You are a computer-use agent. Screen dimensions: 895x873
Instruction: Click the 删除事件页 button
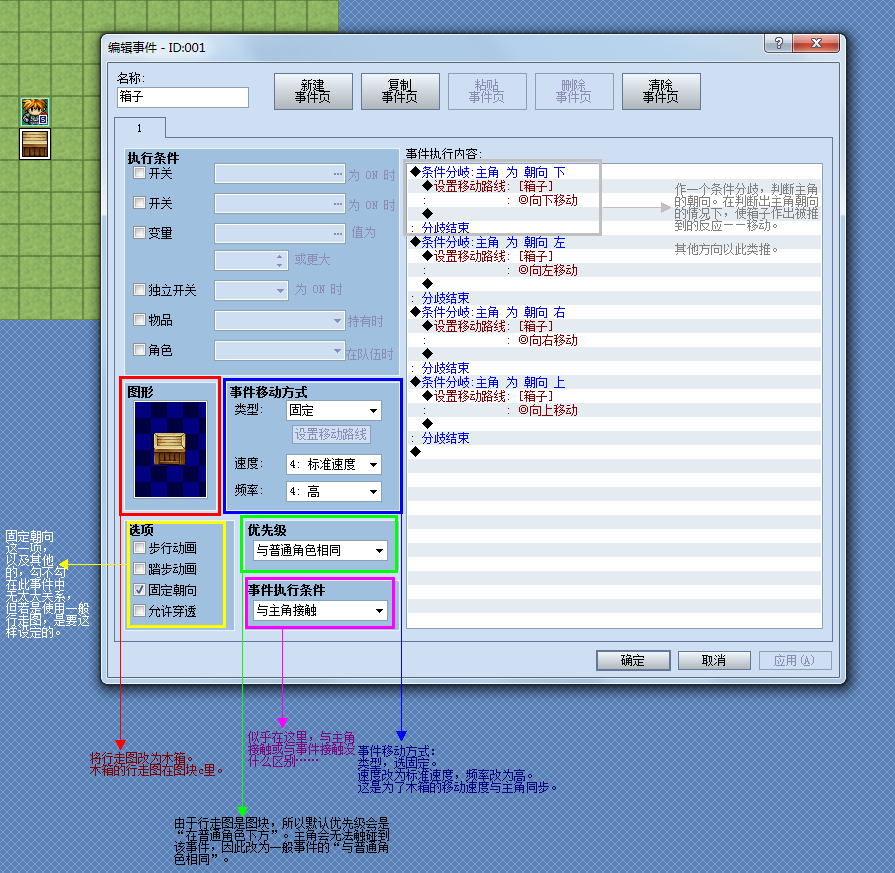pyautogui.click(x=574, y=91)
